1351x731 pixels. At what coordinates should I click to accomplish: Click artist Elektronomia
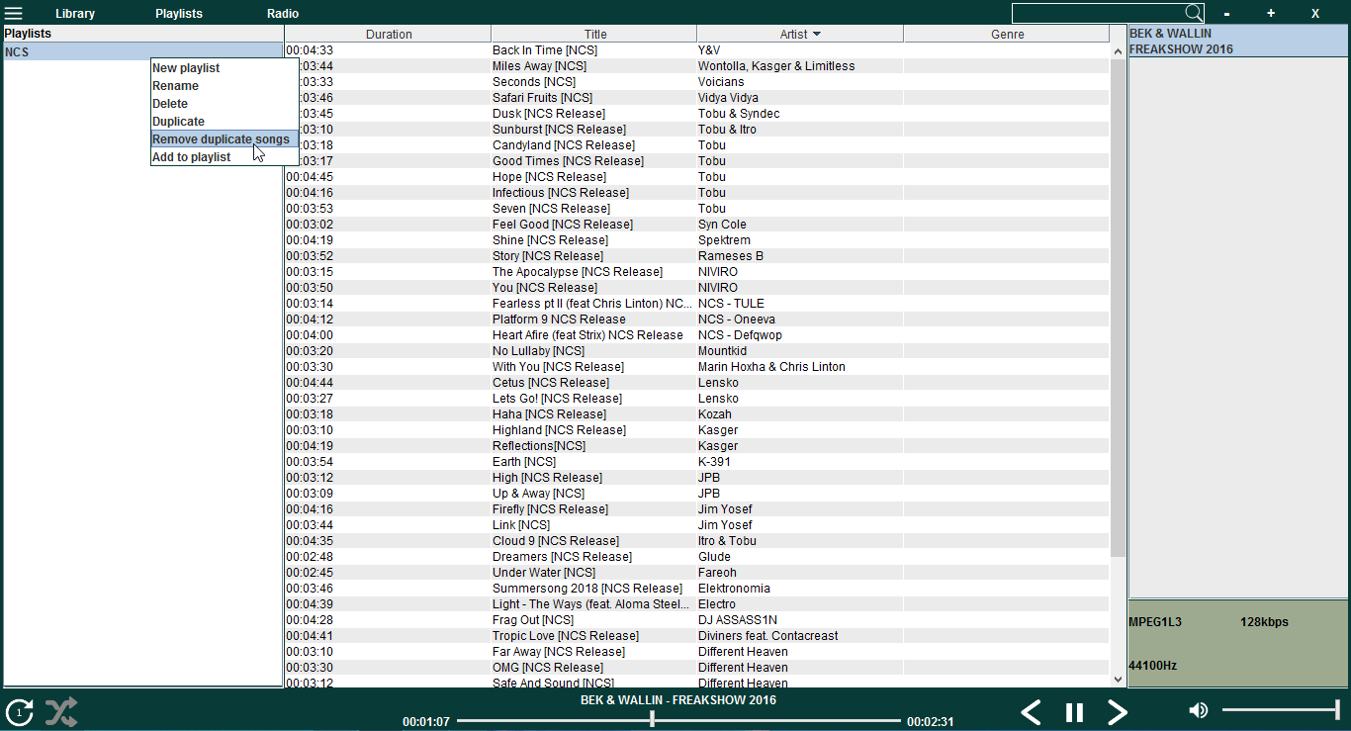coord(734,589)
